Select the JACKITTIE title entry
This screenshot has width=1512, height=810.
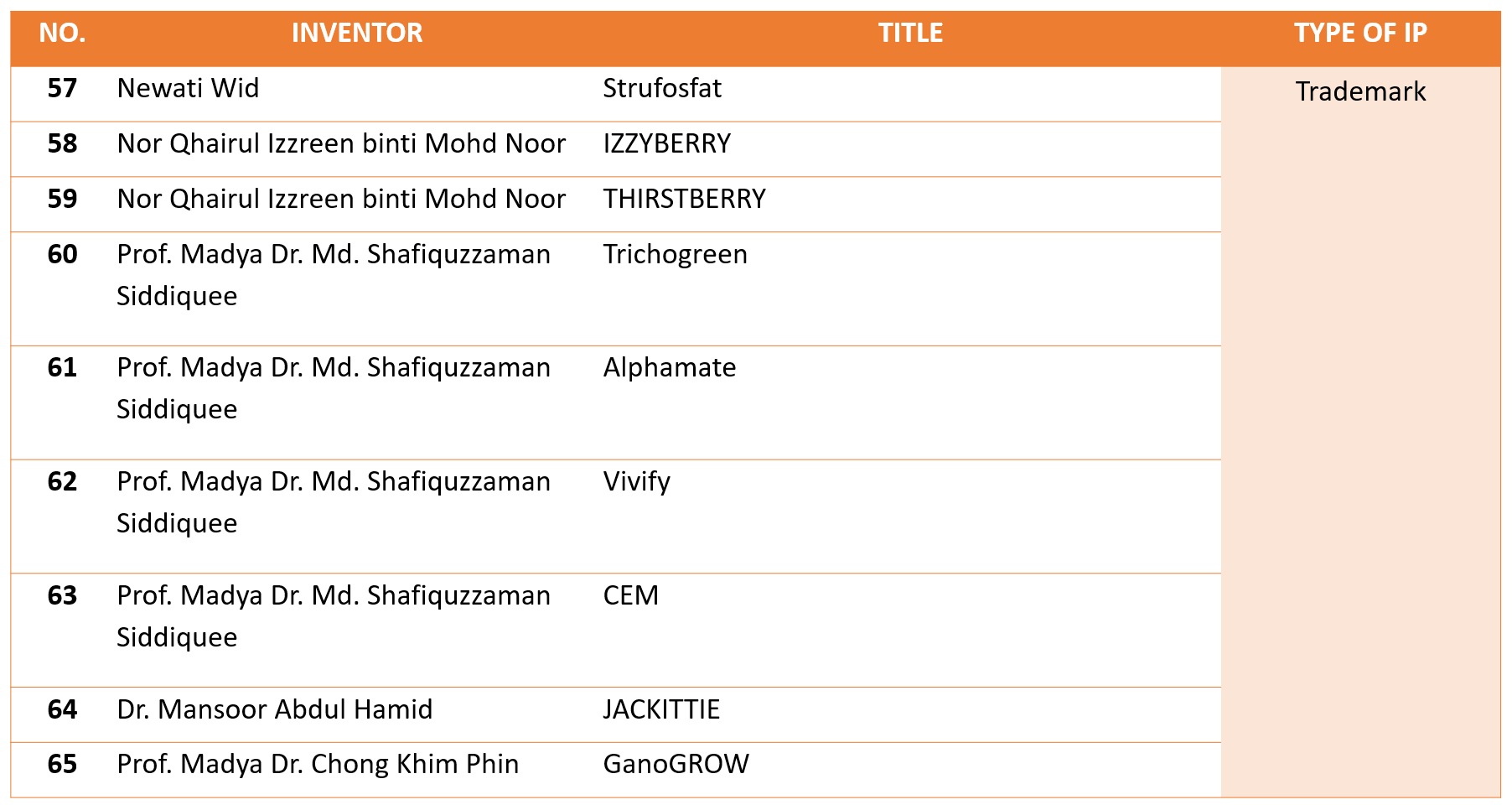661,709
